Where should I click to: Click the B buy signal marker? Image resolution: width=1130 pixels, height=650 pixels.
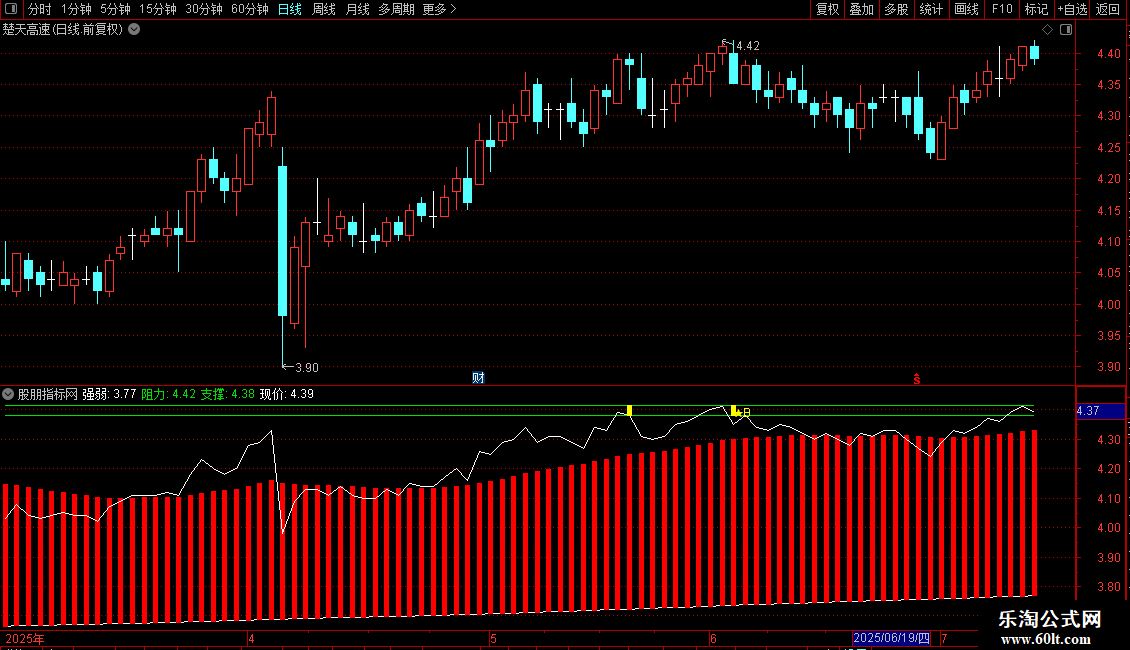pyautogui.click(x=747, y=412)
